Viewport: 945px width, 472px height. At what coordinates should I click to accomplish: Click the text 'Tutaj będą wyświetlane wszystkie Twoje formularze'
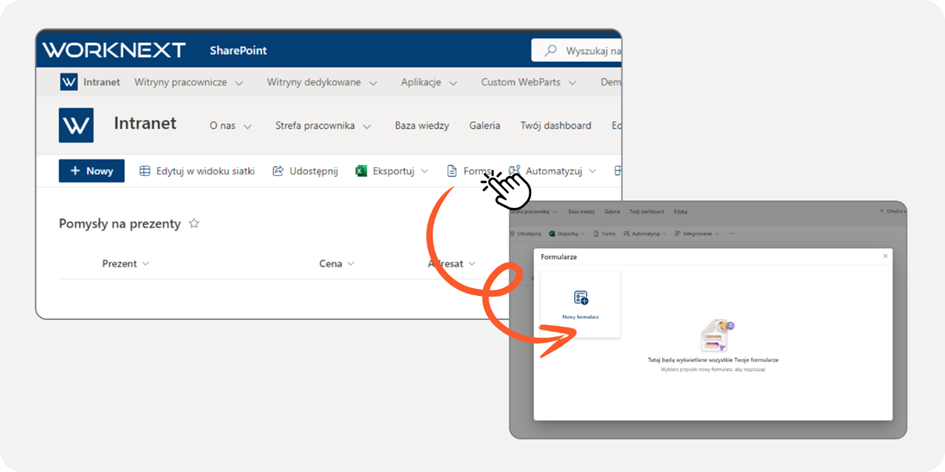click(x=713, y=360)
